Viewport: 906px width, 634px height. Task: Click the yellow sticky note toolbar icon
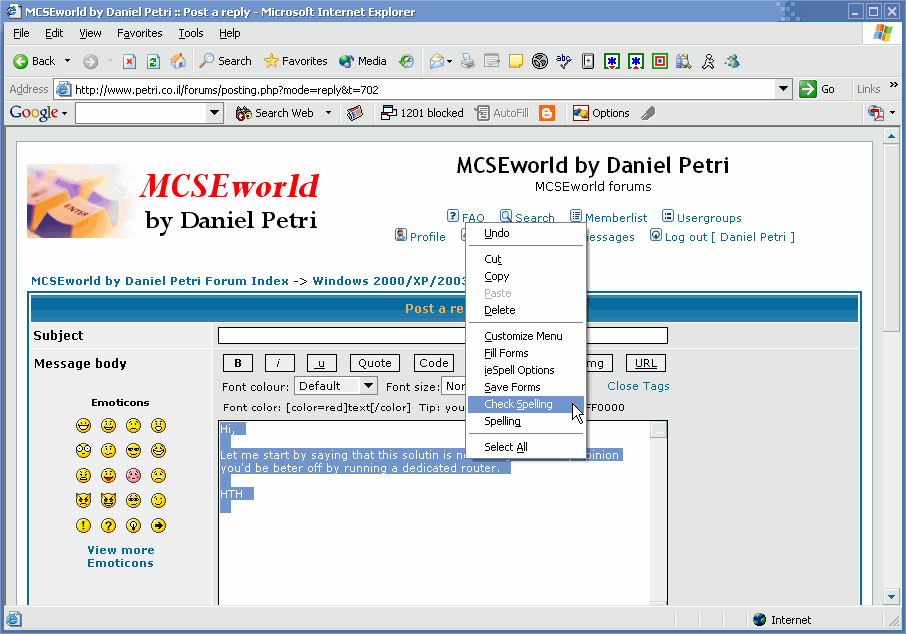click(x=515, y=61)
